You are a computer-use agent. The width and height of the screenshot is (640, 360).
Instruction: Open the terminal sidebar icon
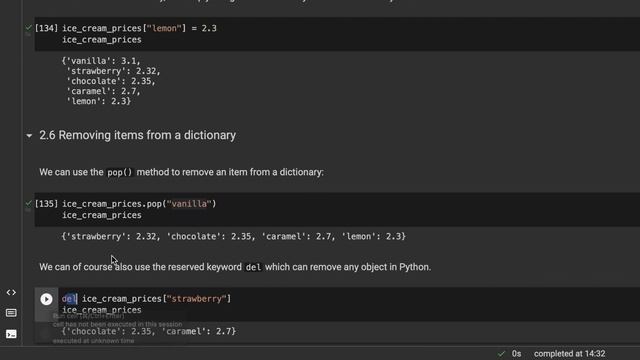click(x=11, y=334)
